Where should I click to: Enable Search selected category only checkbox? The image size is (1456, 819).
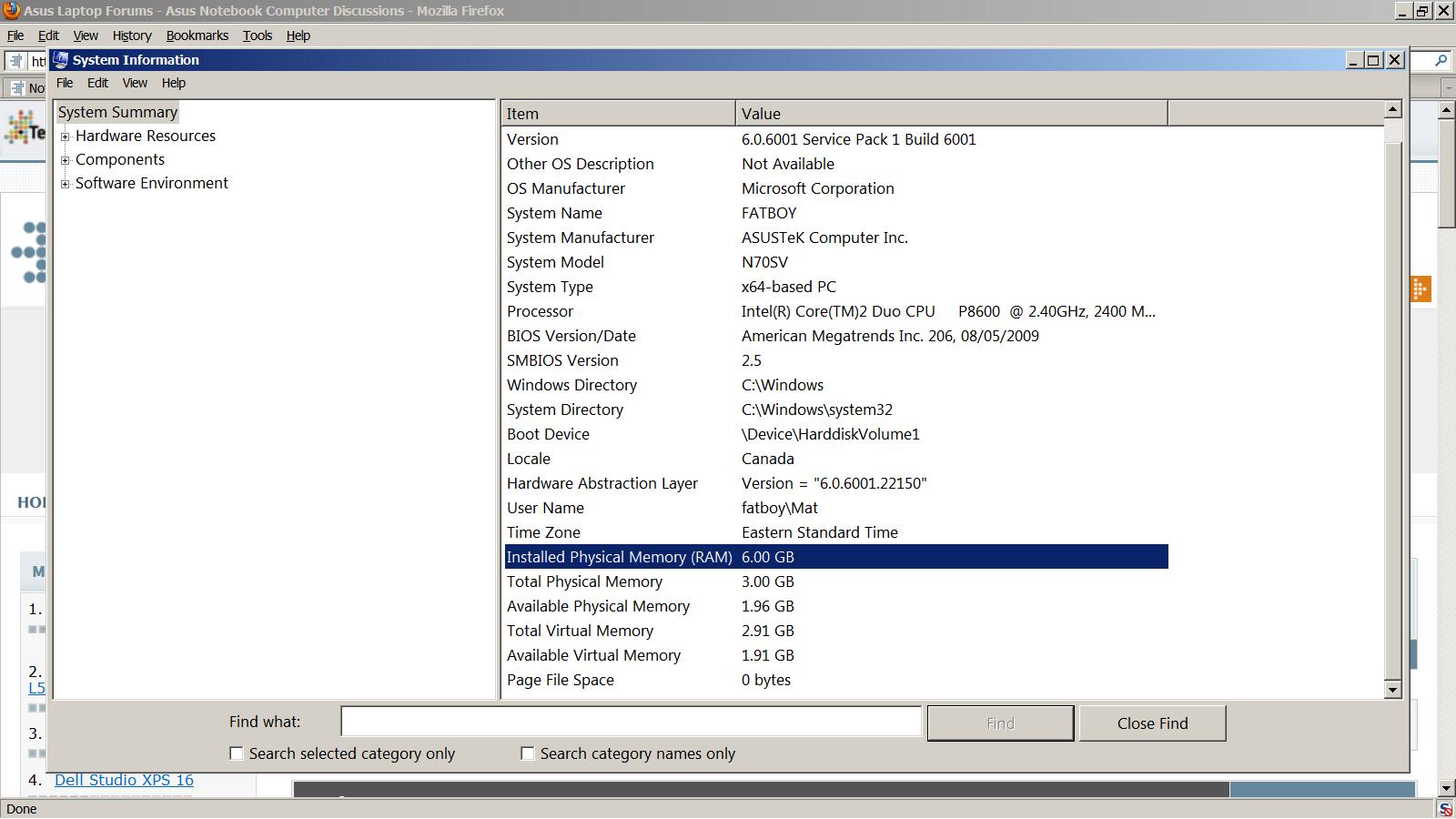237,753
